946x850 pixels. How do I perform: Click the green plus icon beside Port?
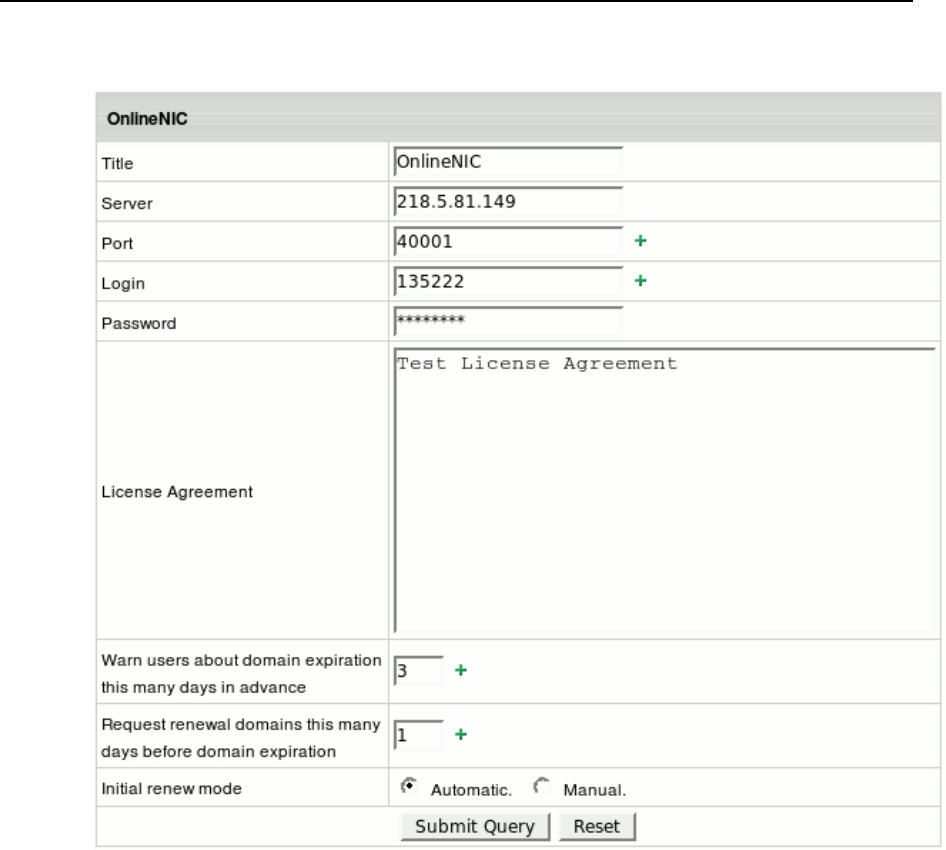tap(640, 241)
